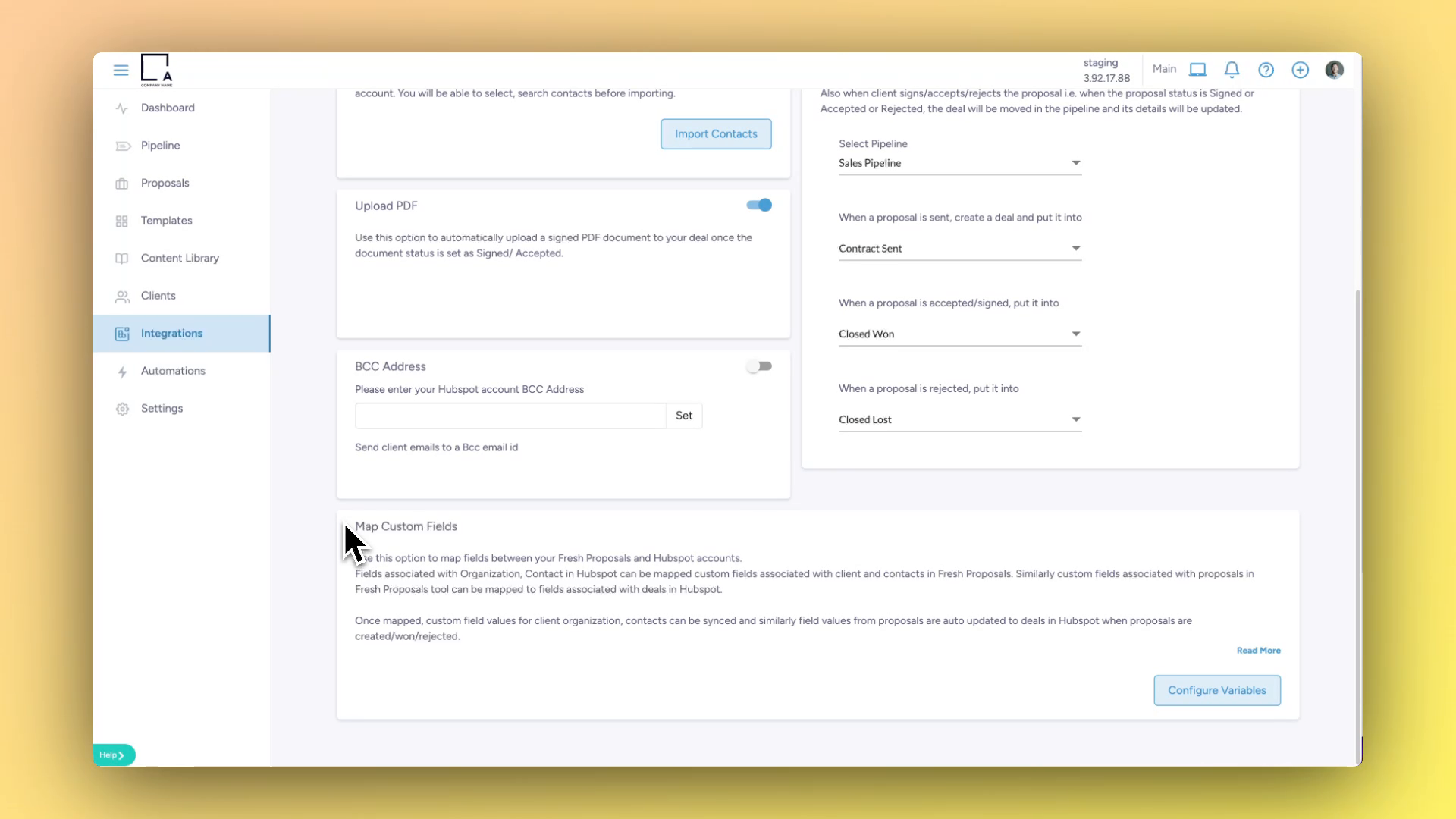Open the Closed Won stage dropdown
Image resolution: width=1456 pixels, height=819 pixels.
point(959,334)
